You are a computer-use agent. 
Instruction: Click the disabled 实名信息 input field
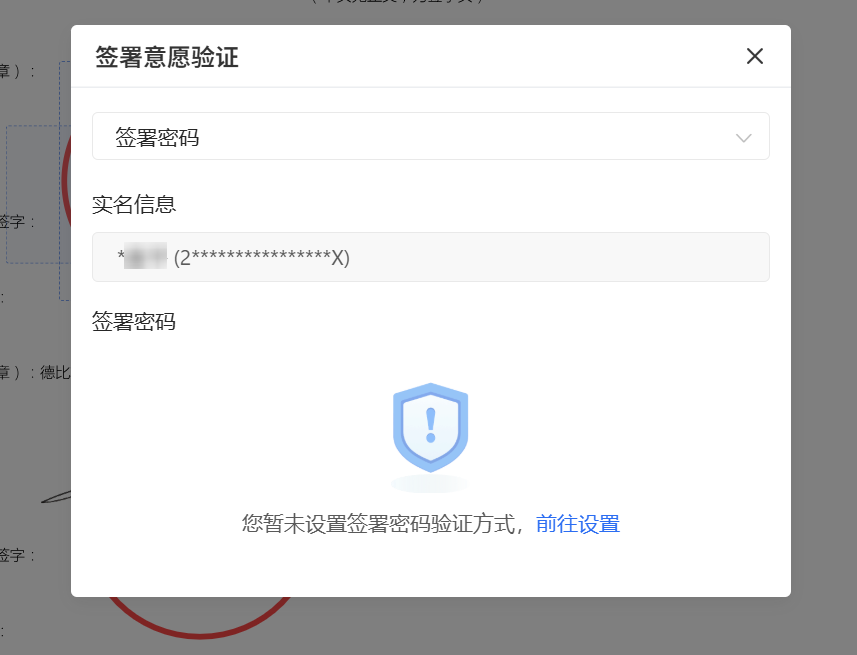pos(431,257)
